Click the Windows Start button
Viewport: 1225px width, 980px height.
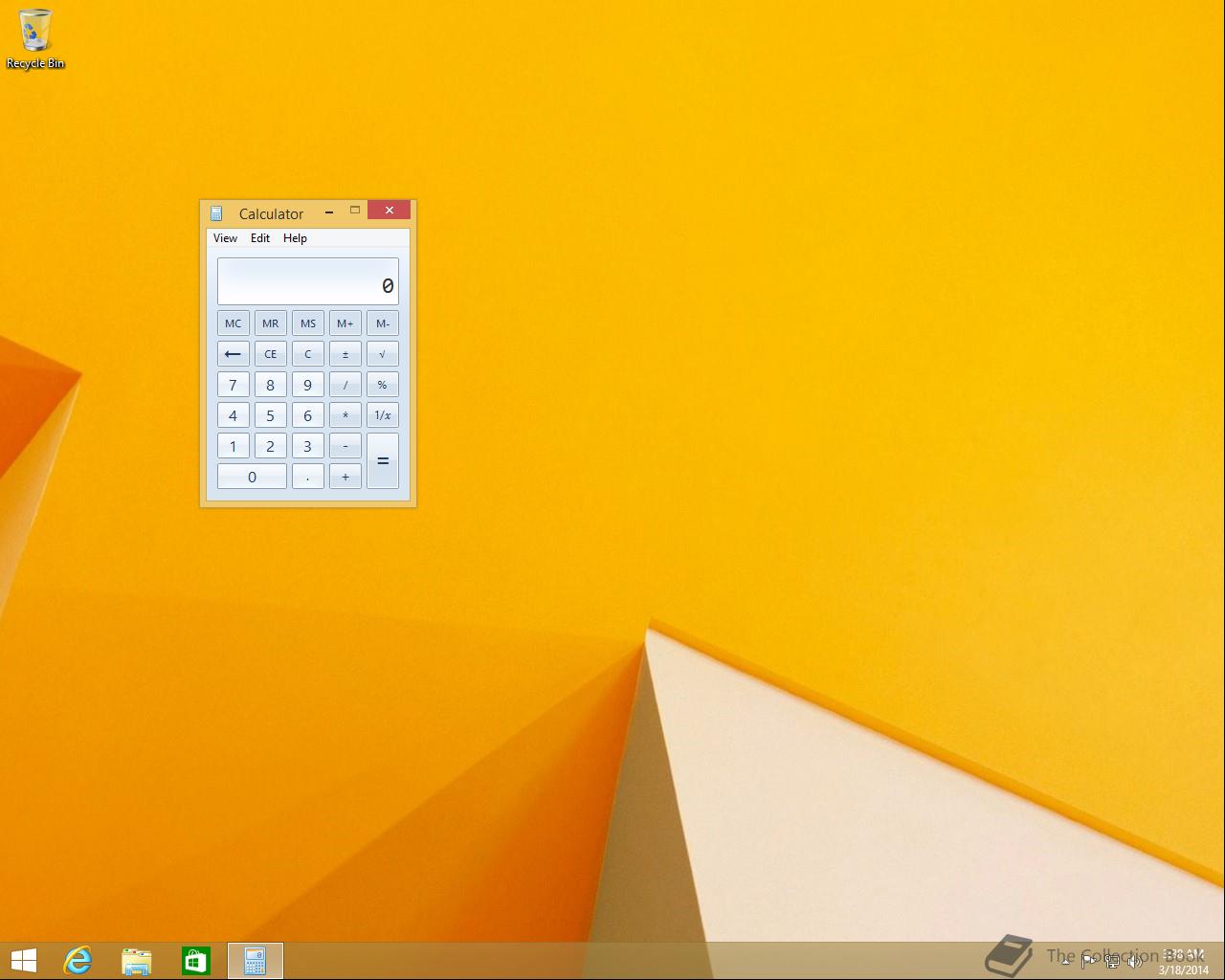point(23,961)
